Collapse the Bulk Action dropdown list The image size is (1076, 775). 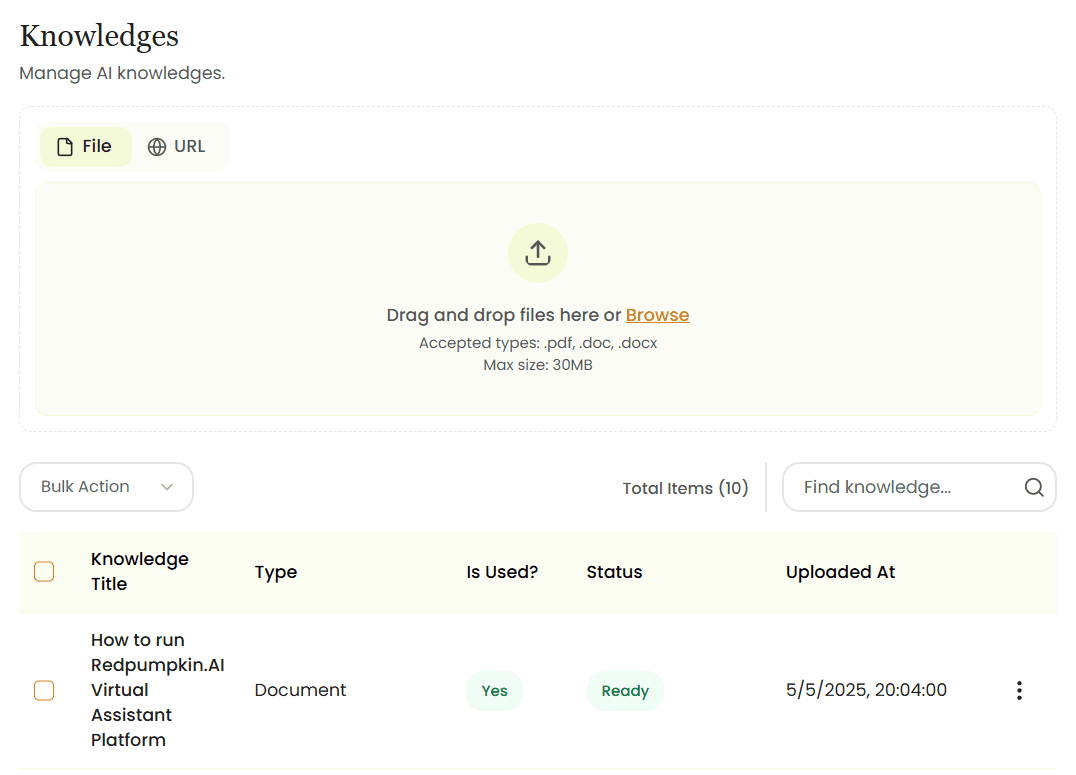tap(106, 487)
